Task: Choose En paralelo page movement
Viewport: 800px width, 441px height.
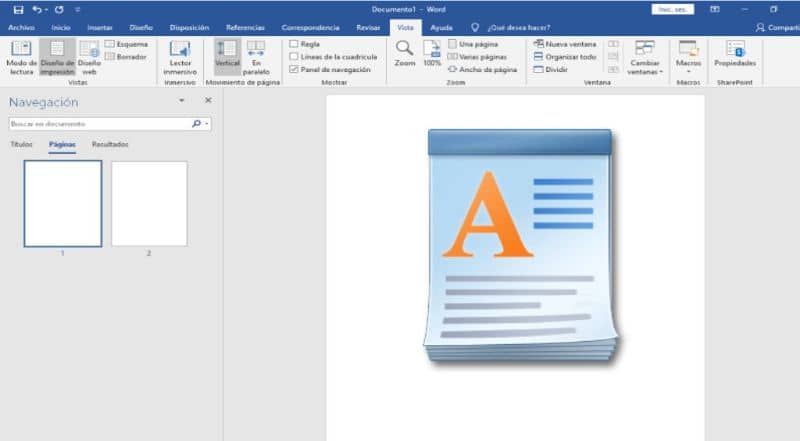Action: click(256, 58)
